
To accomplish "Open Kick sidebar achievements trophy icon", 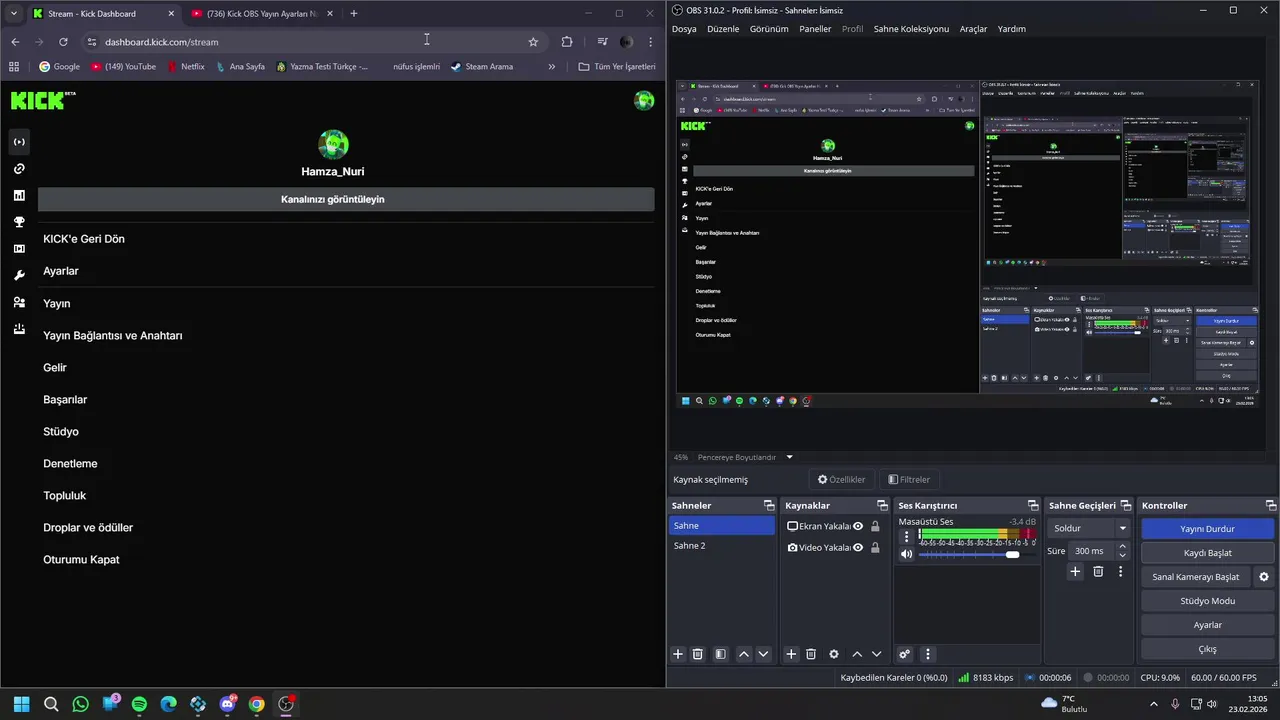I will 19,222.
